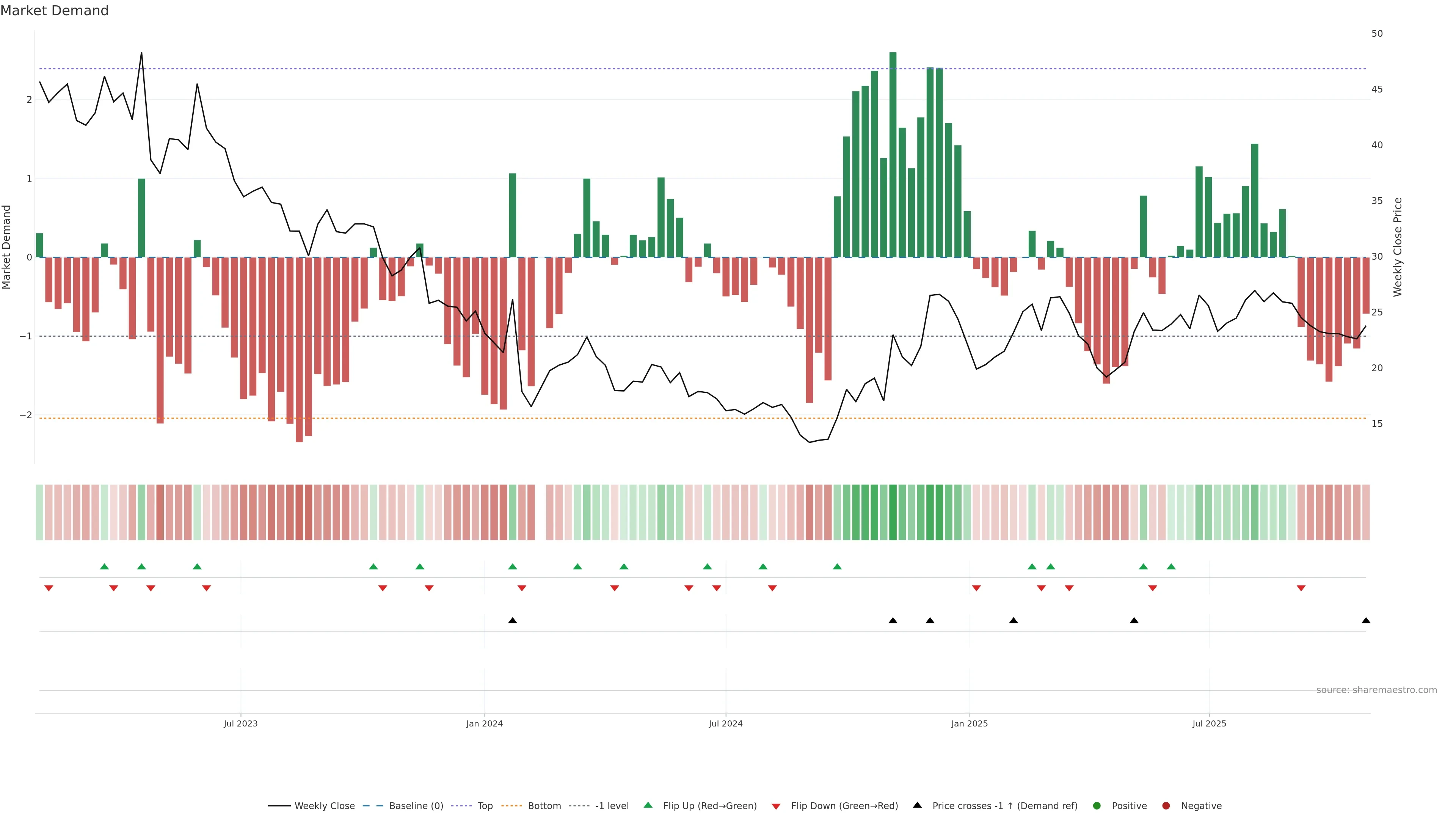Click red Flip Down triangle in legend
The image size is (1456, 819).
(776, 806)
